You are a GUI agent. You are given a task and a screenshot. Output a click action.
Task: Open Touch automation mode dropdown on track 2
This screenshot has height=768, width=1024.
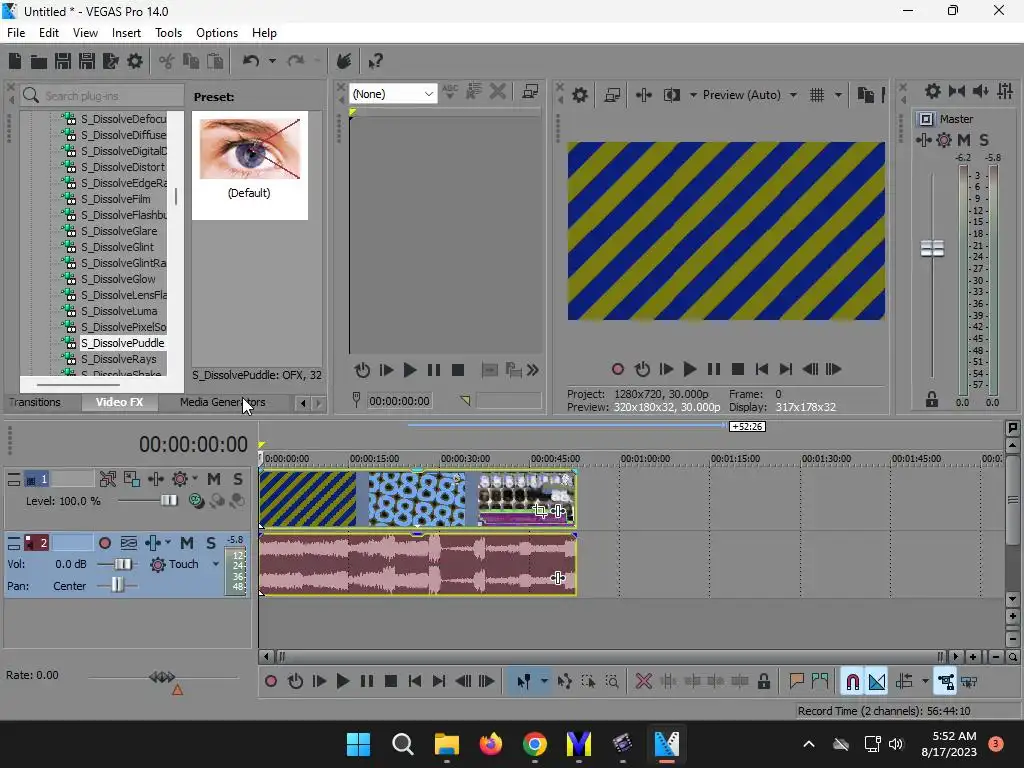[216, 564]
